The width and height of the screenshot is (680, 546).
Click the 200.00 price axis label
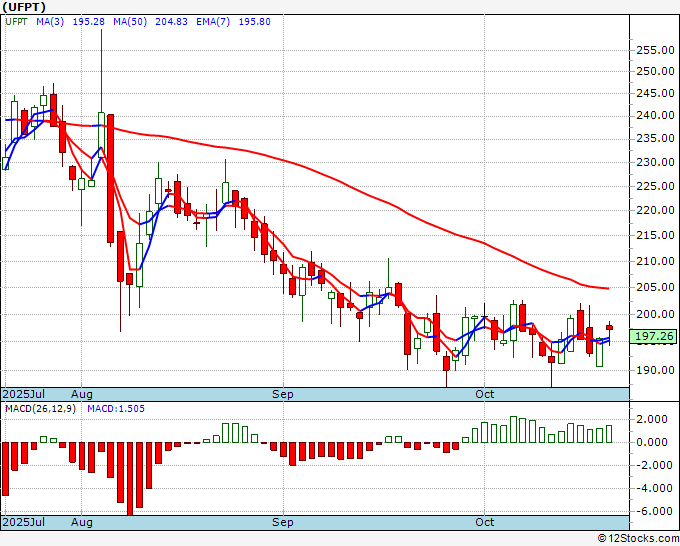(655, 314)
